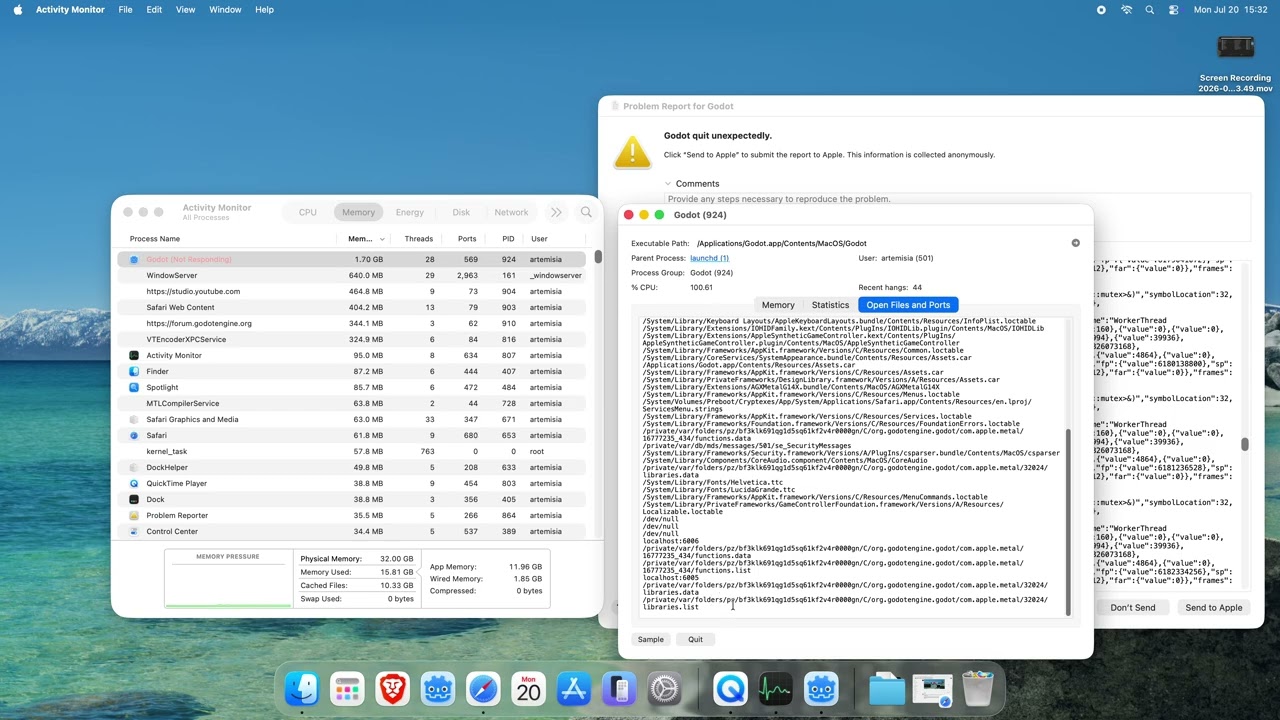Image resolution: width=1280 pixels, height=720 pixels.
Task: Open QuickTime Player from the Dock
Action: (731, 689)
